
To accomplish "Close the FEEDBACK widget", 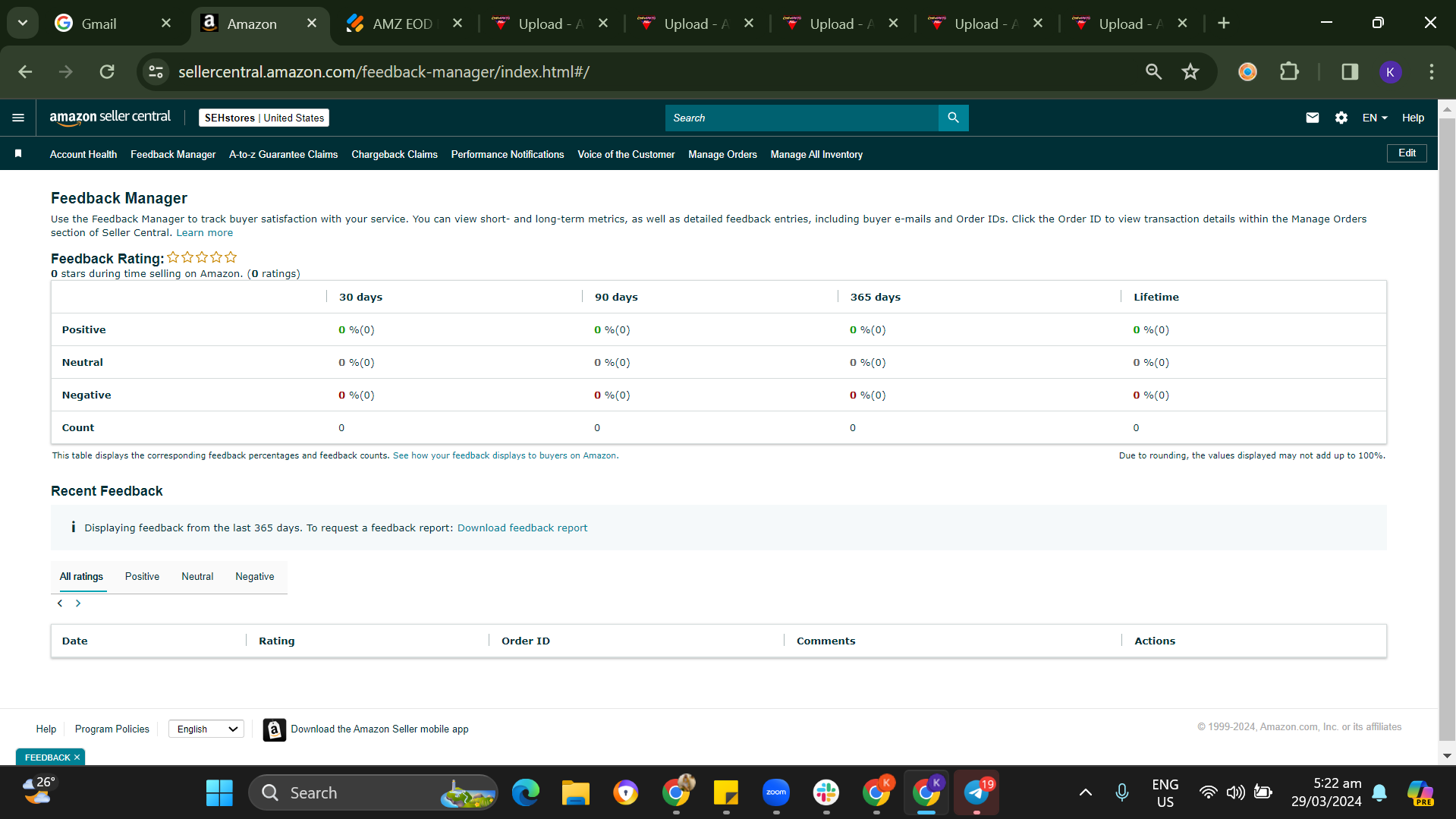I will pos(77,758).
